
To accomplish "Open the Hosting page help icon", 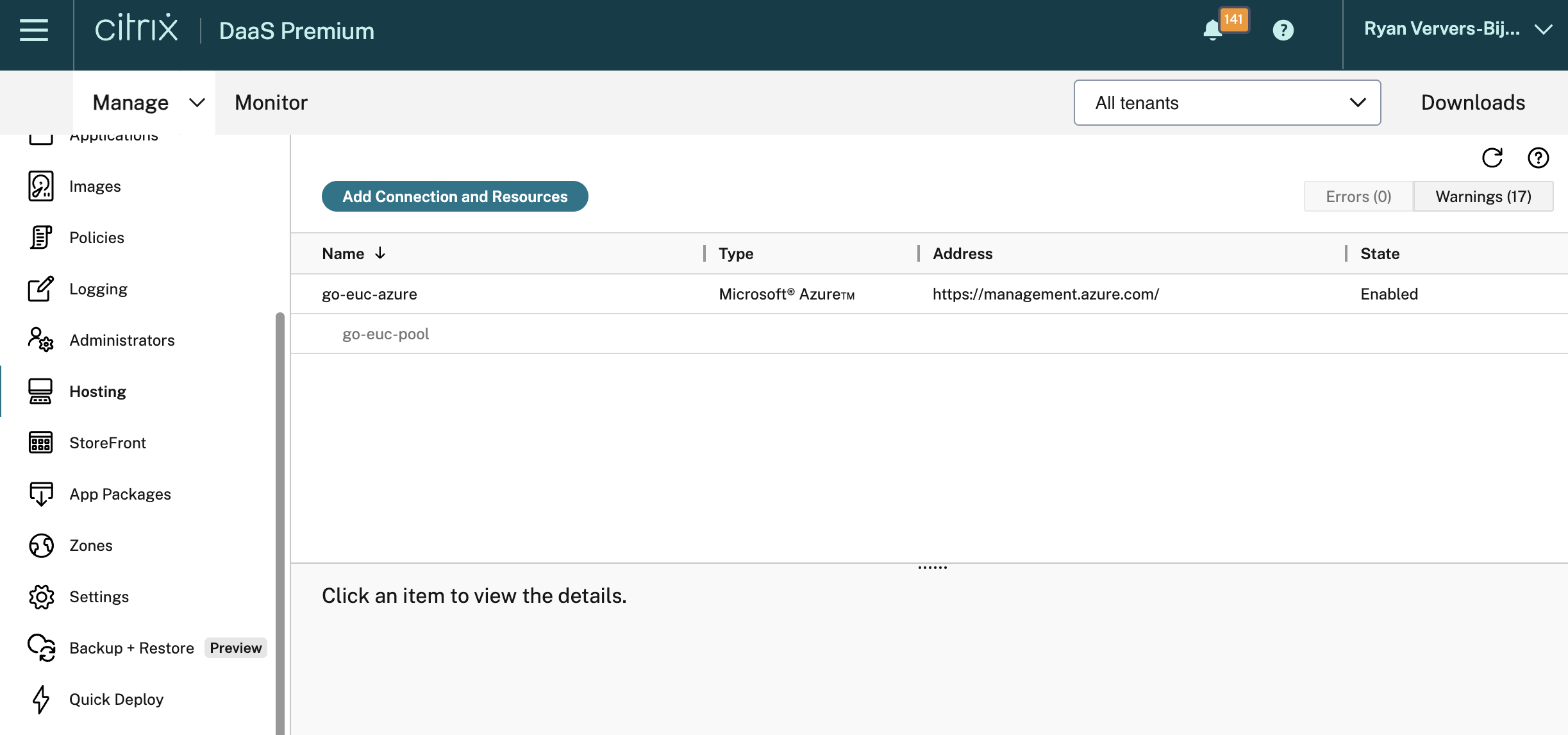I will (x=1538, y=158).
